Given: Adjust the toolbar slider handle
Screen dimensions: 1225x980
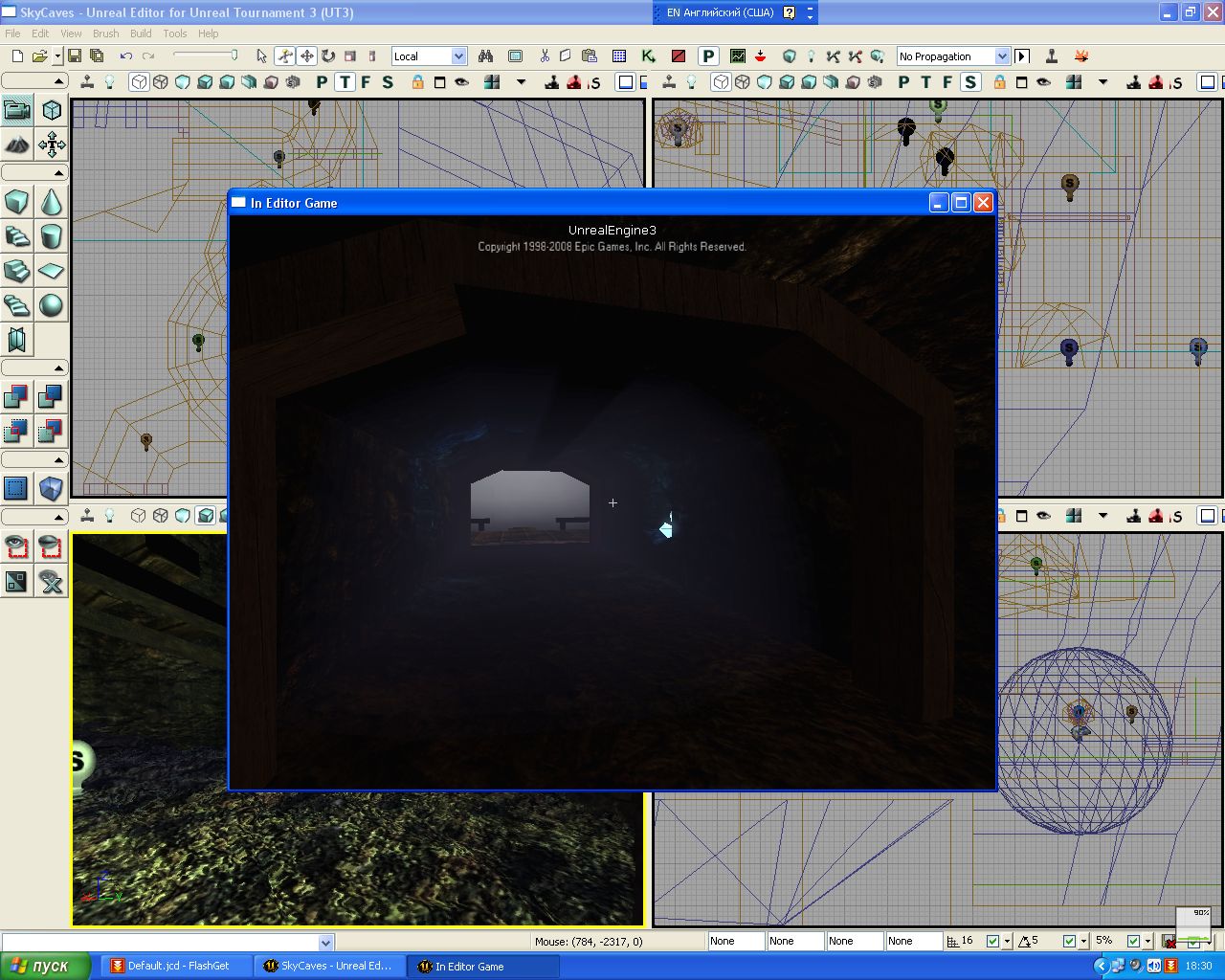Looking at the screenshot, I should click(x=233, y=56).
